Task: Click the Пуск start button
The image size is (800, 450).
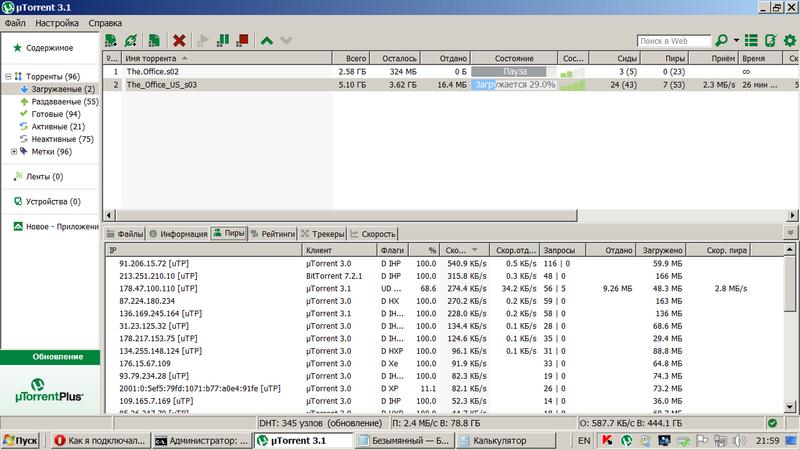Action: [20, 440]
